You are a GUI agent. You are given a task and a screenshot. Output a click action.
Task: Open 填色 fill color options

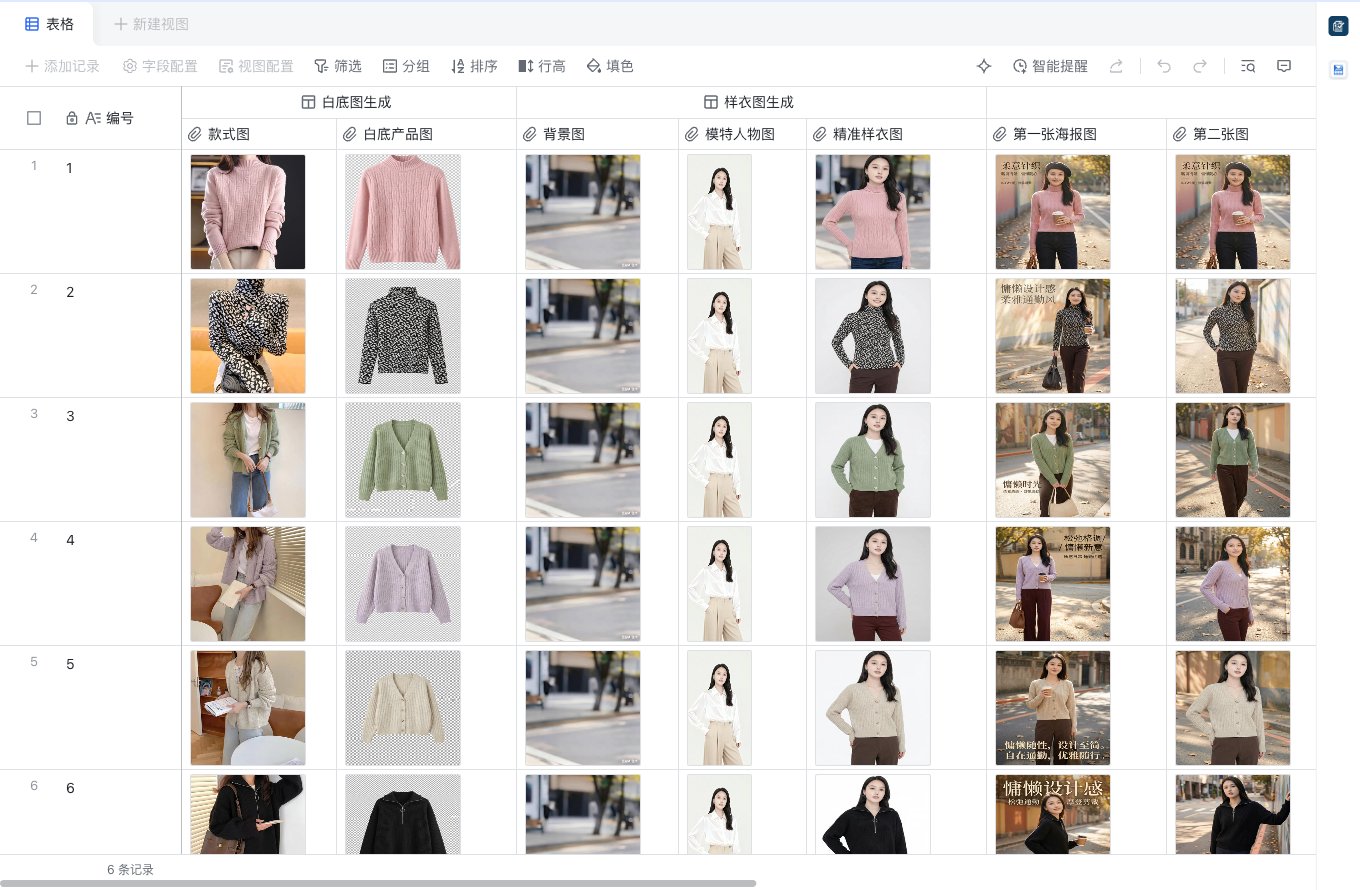610,66
